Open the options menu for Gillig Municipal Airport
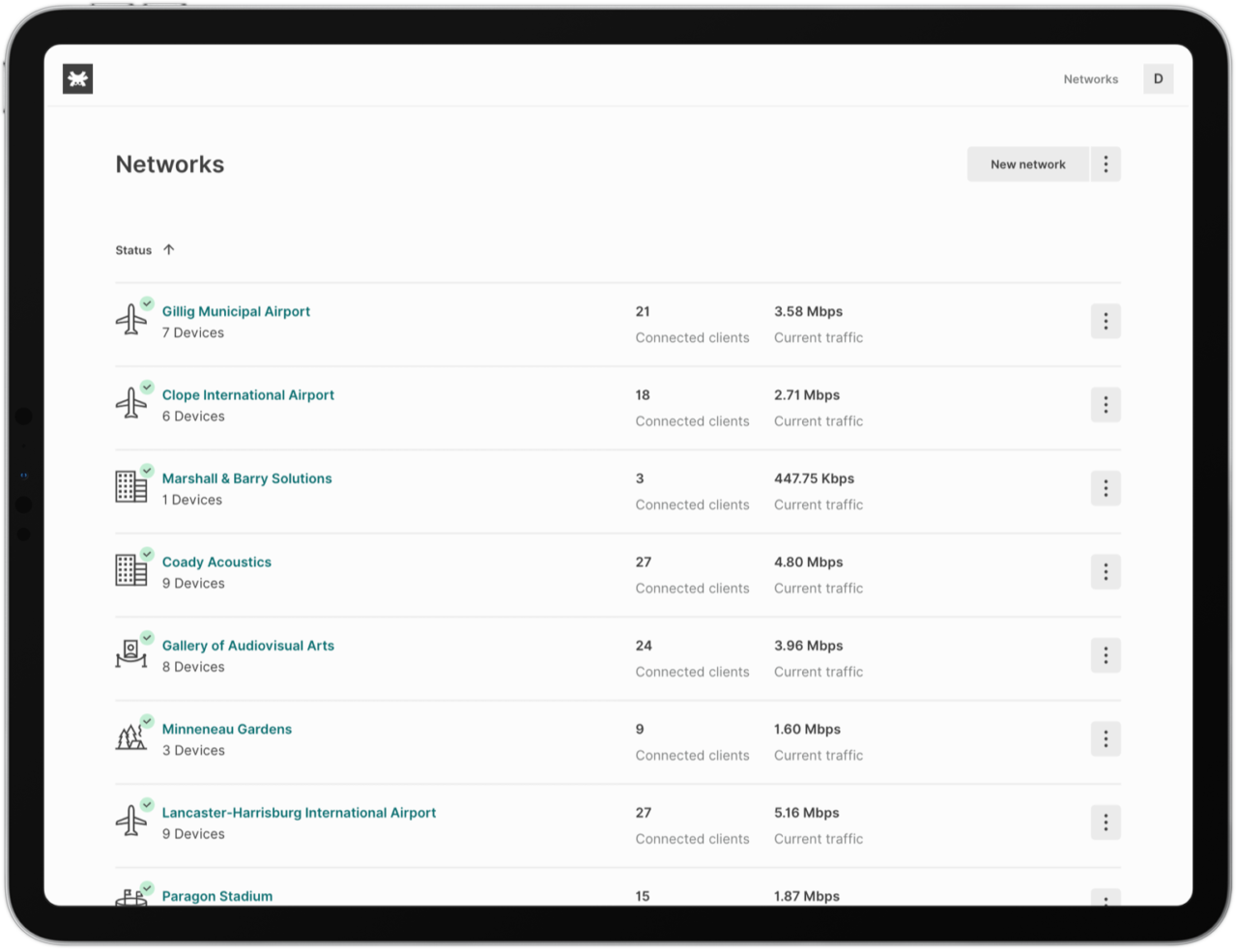 point(1106,321)
